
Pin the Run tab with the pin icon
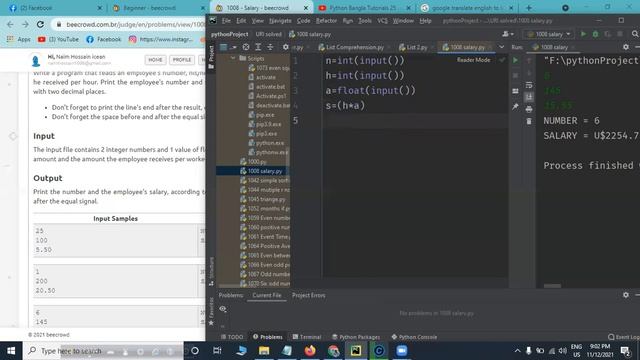(x=516, y=107)
